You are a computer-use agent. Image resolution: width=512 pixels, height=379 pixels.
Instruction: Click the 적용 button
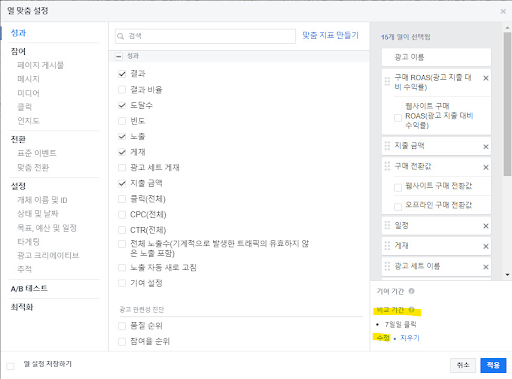[493, 365]
